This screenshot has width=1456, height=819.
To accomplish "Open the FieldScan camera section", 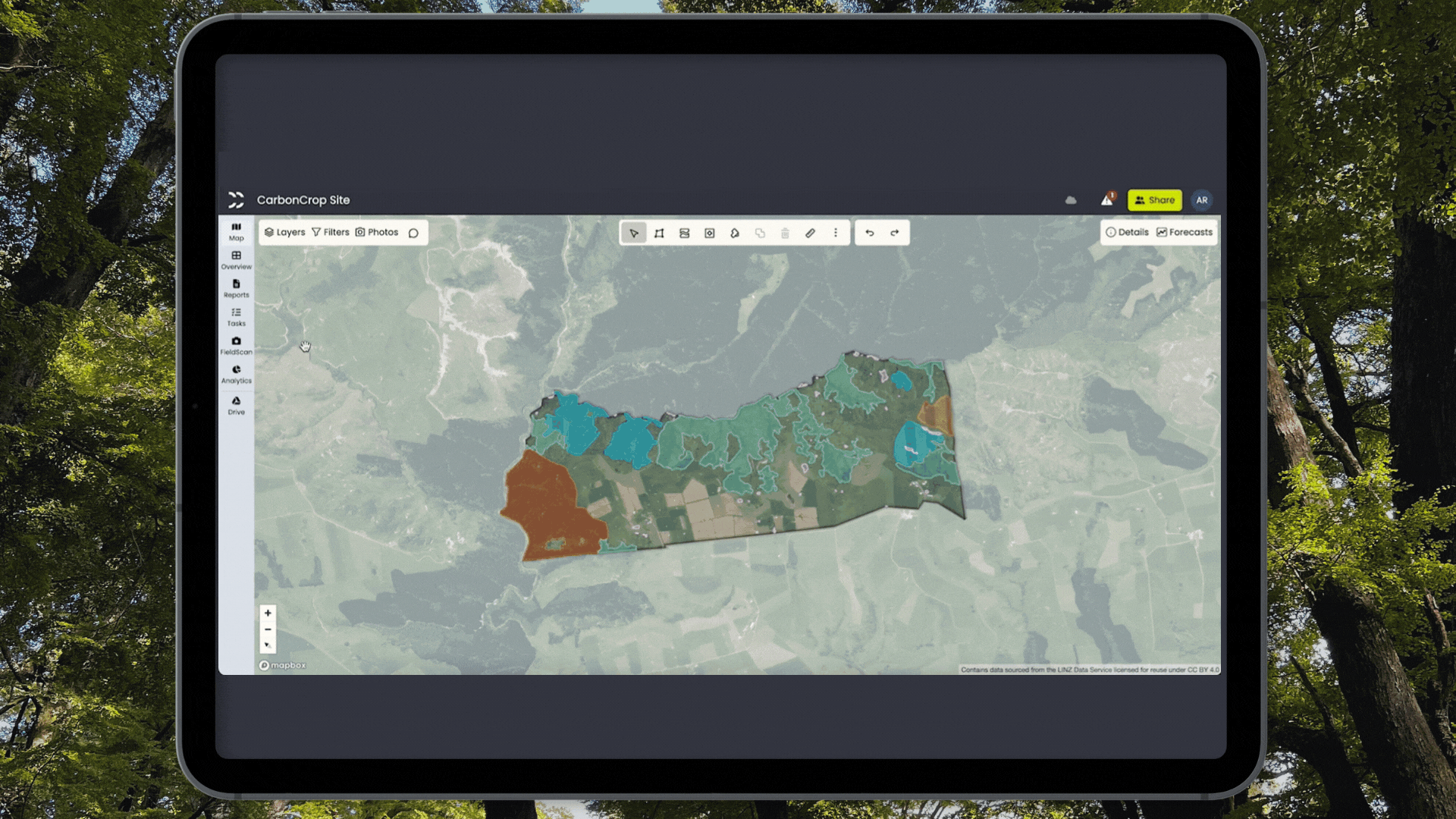I will (236, 345).
